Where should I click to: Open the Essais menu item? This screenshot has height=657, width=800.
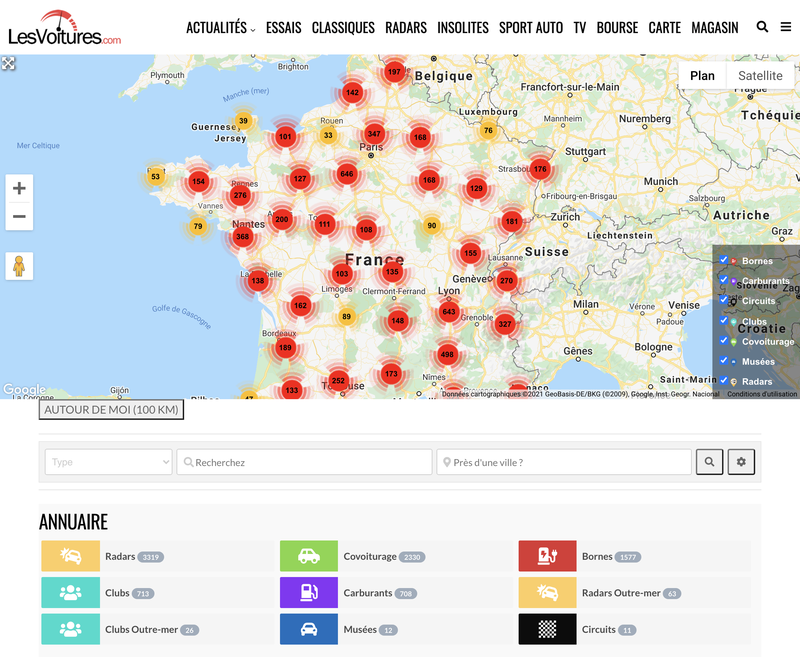[283, 28]
